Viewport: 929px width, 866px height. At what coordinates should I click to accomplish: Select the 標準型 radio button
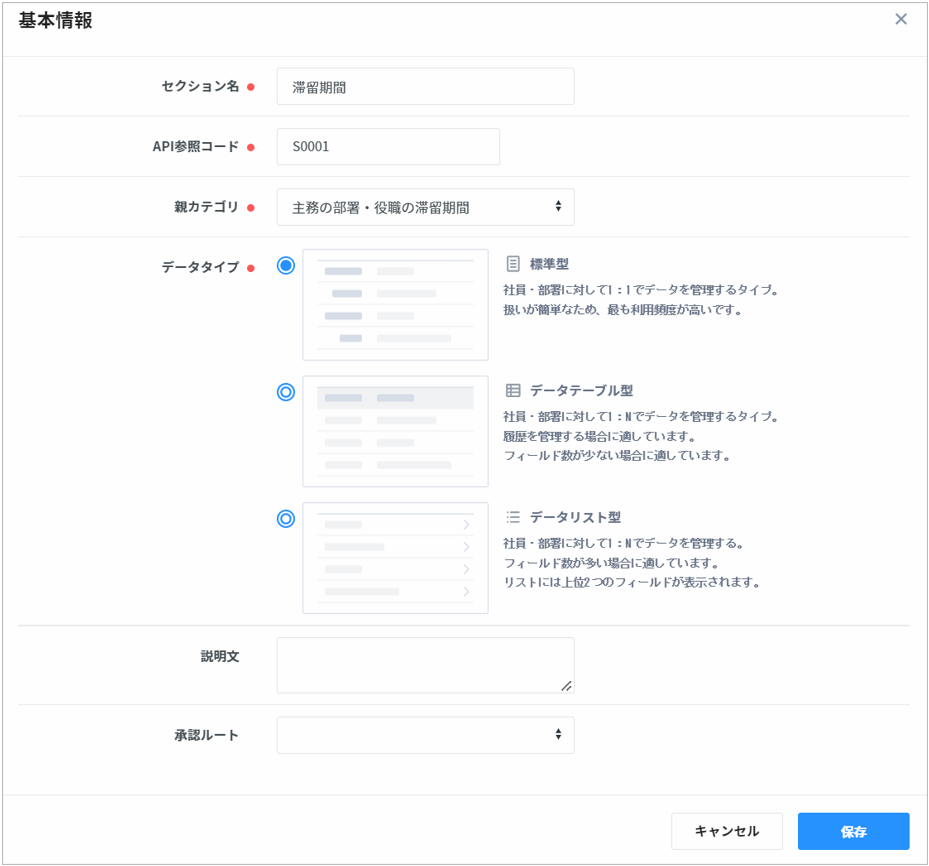point(286,266)
